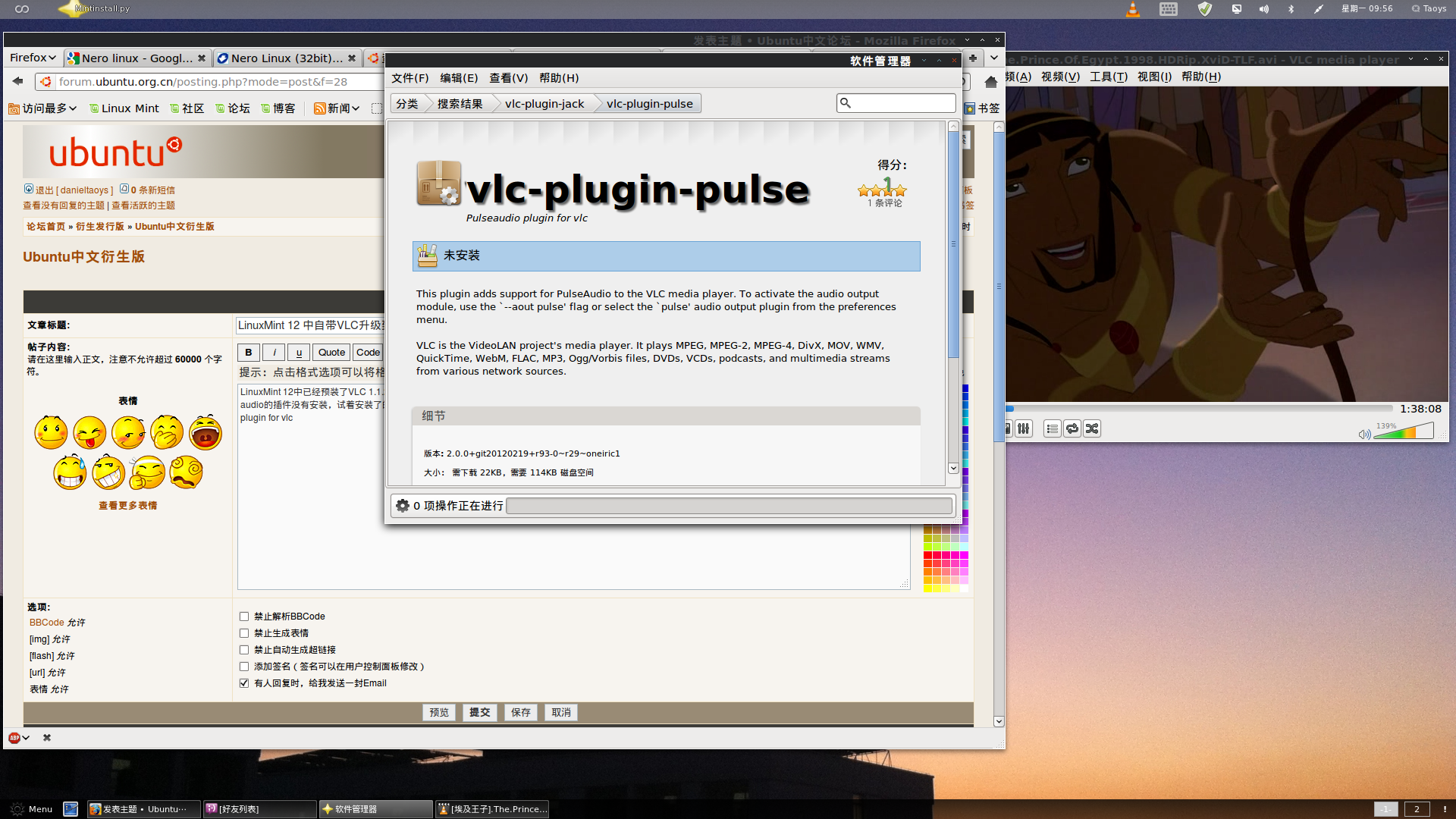Expand 访问最多 bookmarks folder
The image size is (1456, 819).
click(x=43, y=108)
